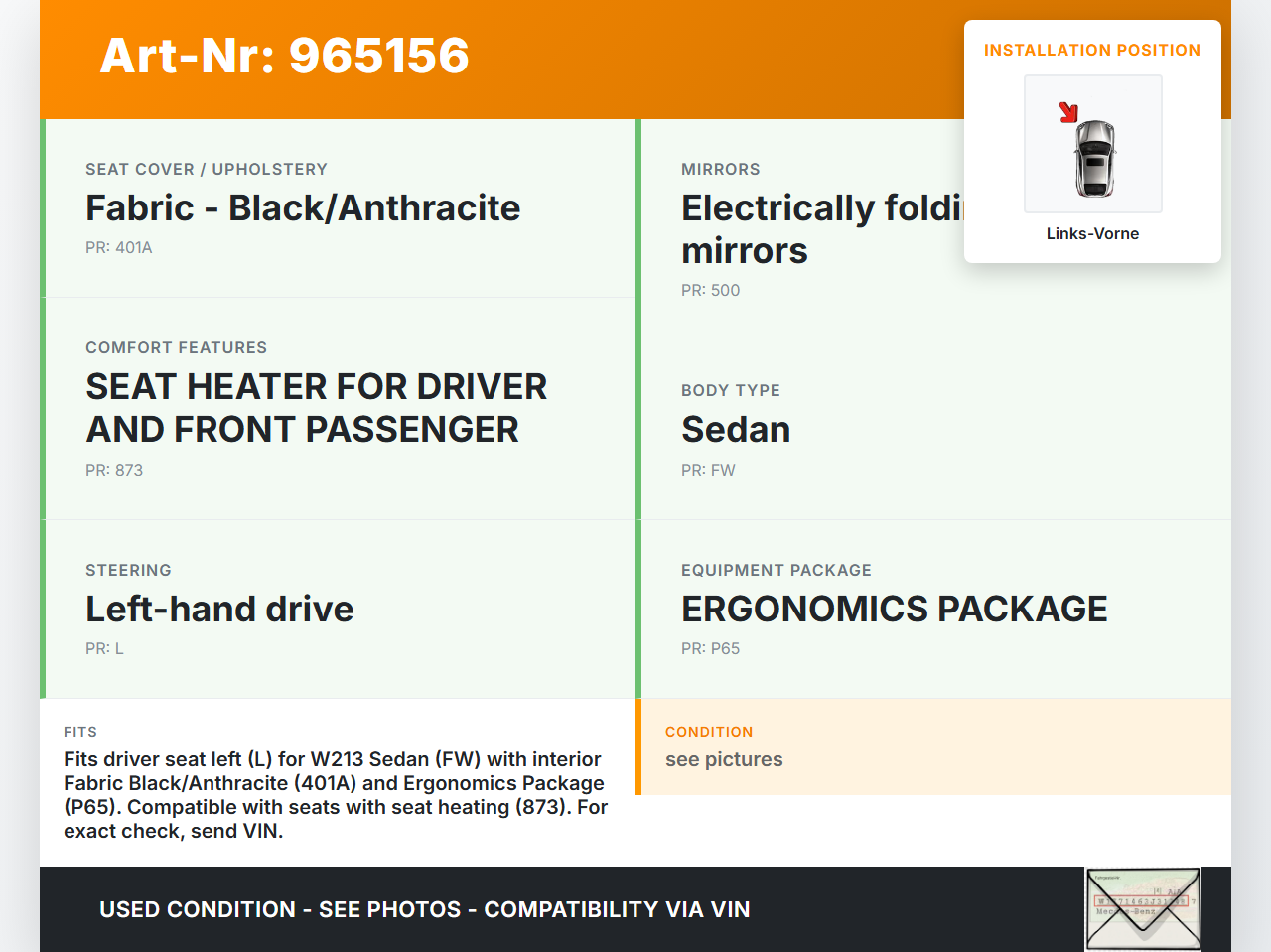Click the PR: 500 mirrors code
Image resolution: width=1271 pixels, height=952 pixels.
click(710, 290)
